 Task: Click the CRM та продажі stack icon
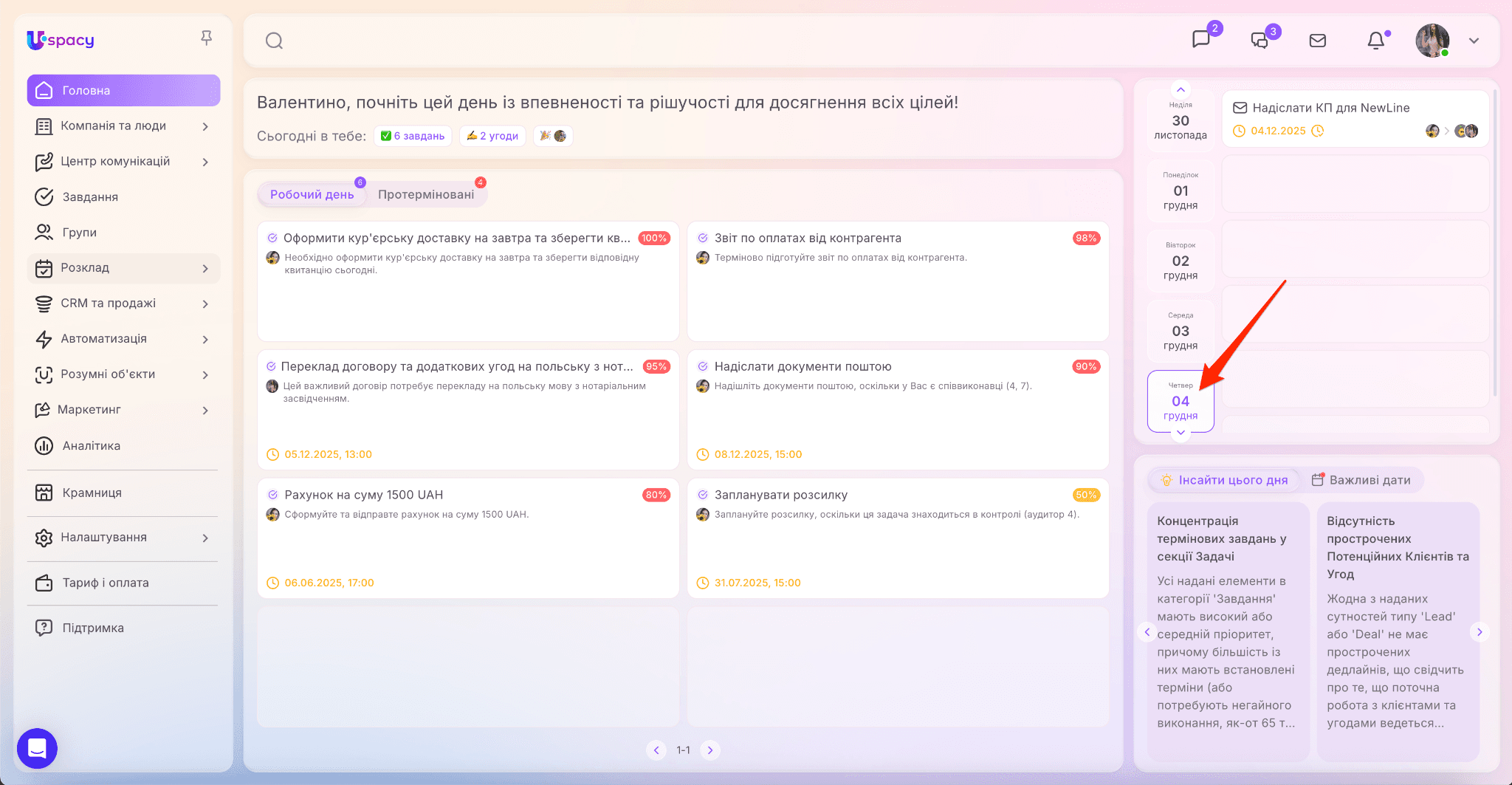44,304
